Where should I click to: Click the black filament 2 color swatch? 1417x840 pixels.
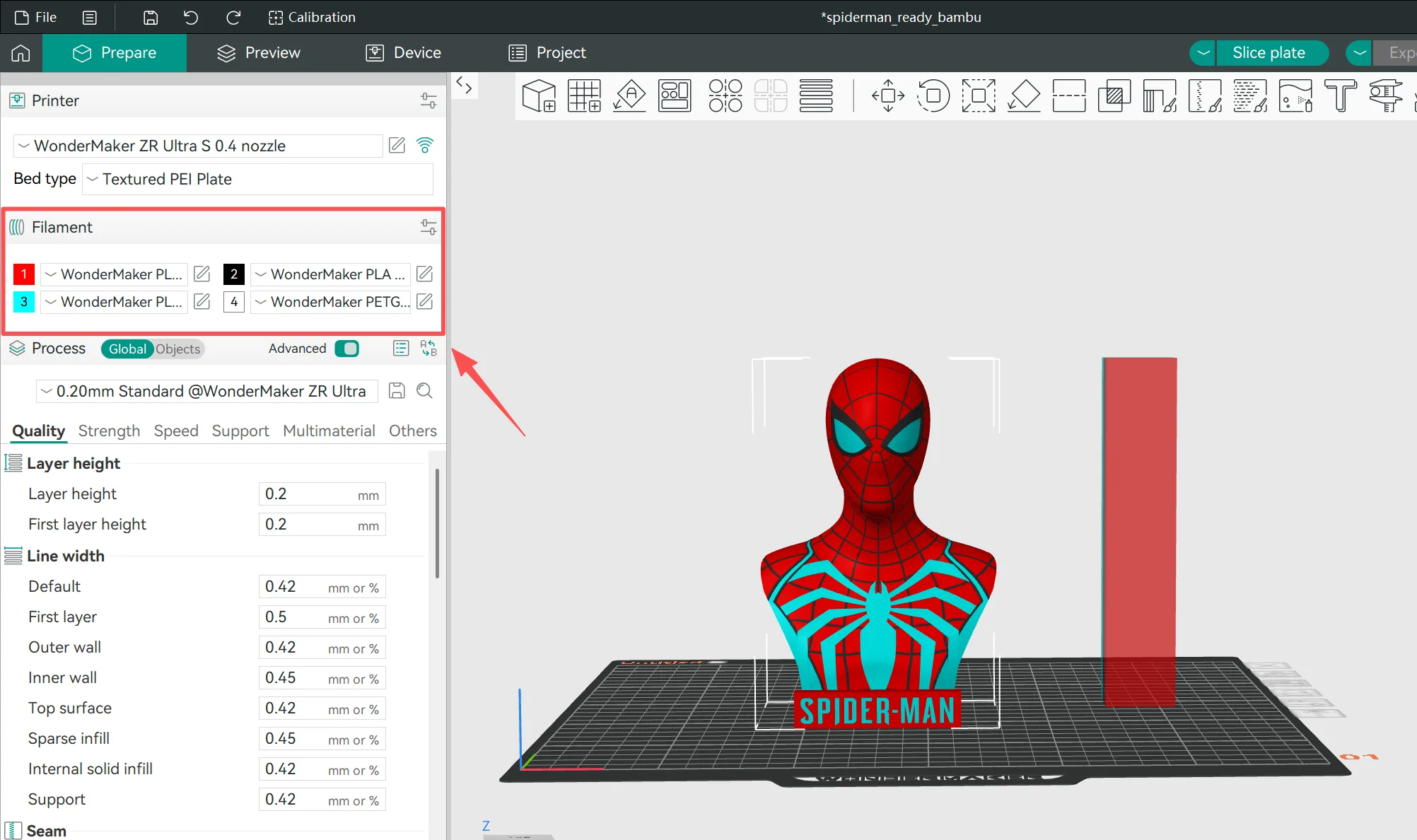pyautogui.click(x=234, y=274)
